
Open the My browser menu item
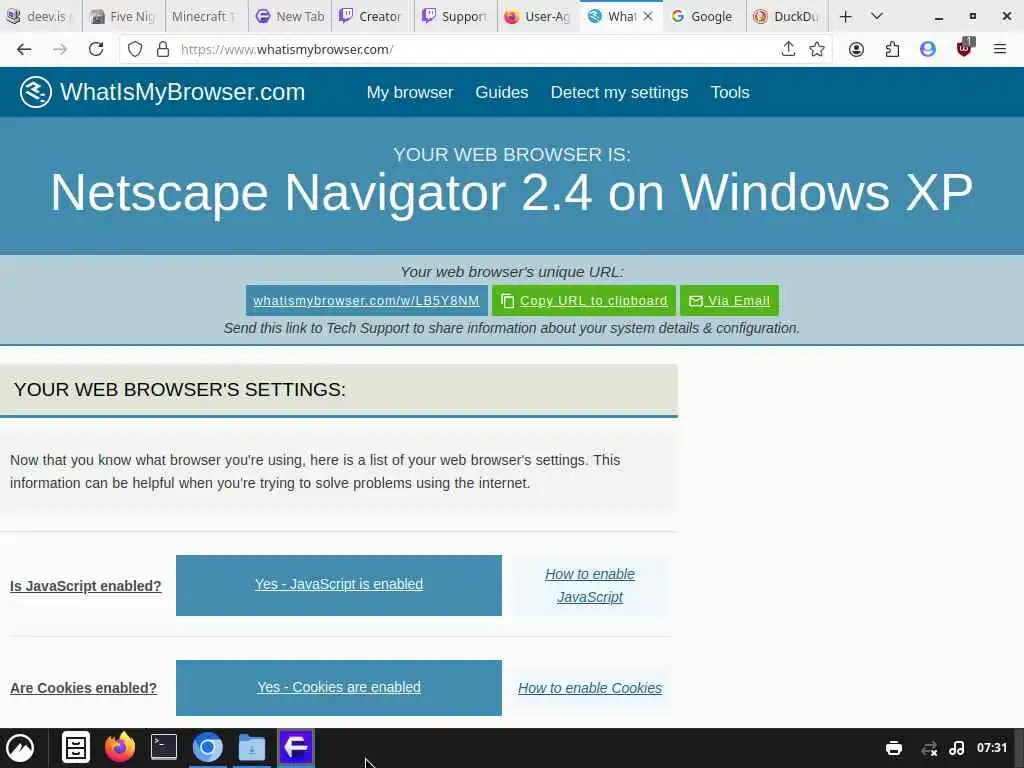point(409,93)
